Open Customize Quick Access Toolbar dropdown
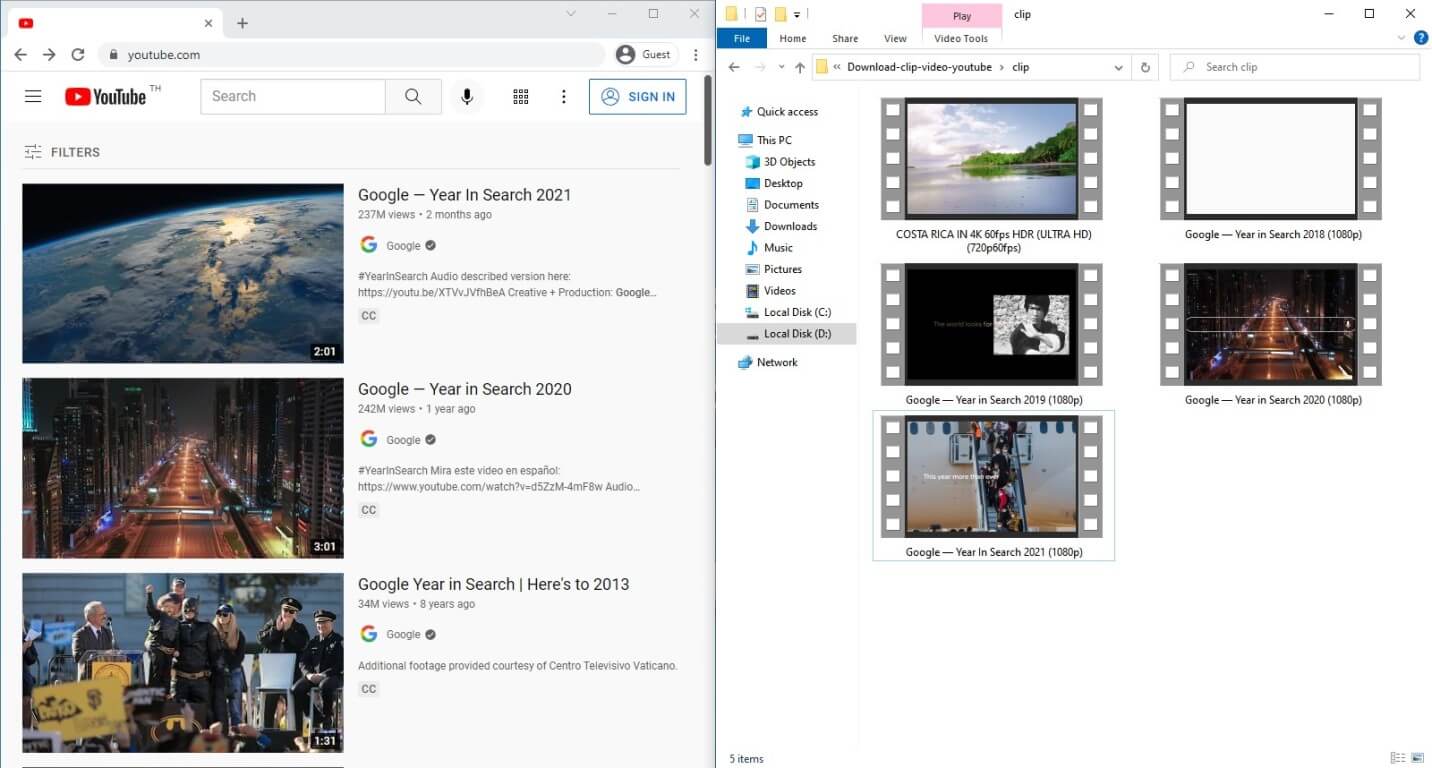The image size is (1432, 768). click(797, 15)
